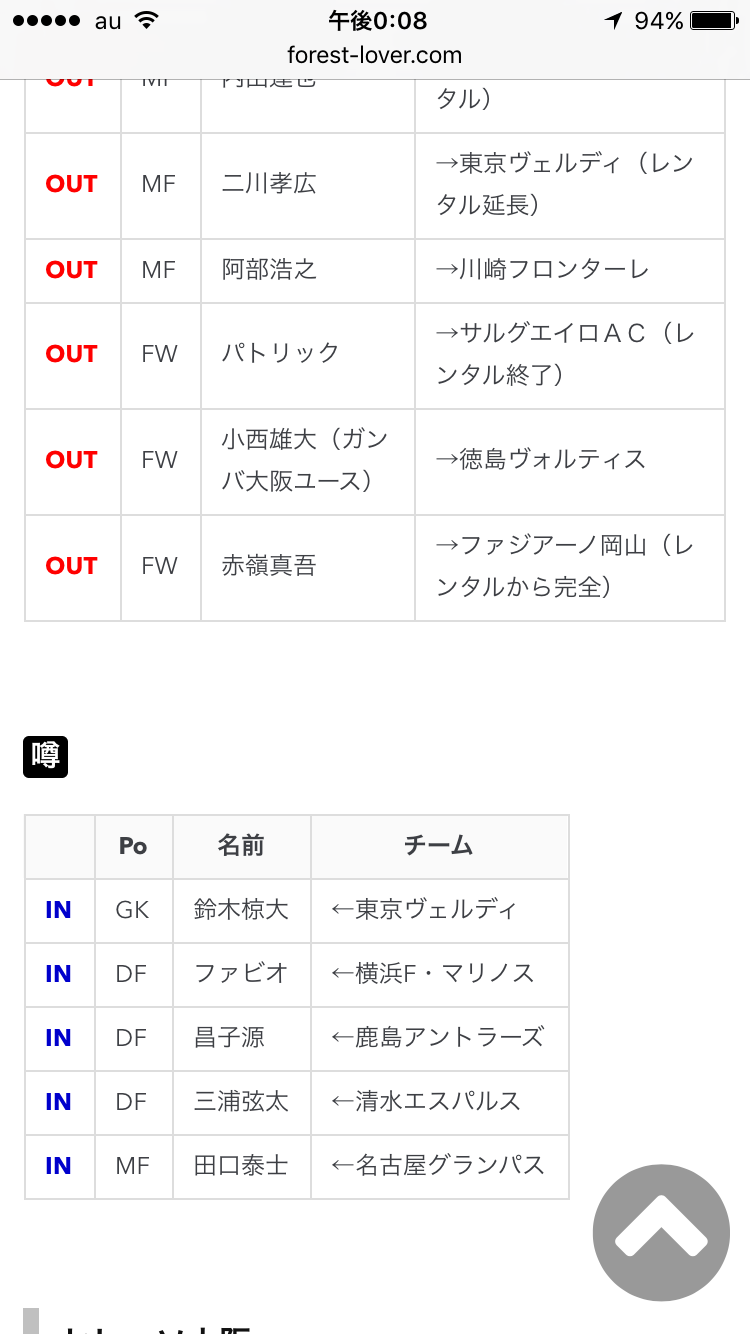Select the 鈴木椋大 player name cell
This screenshot has height=1334, width=750.
pos(241,910)
